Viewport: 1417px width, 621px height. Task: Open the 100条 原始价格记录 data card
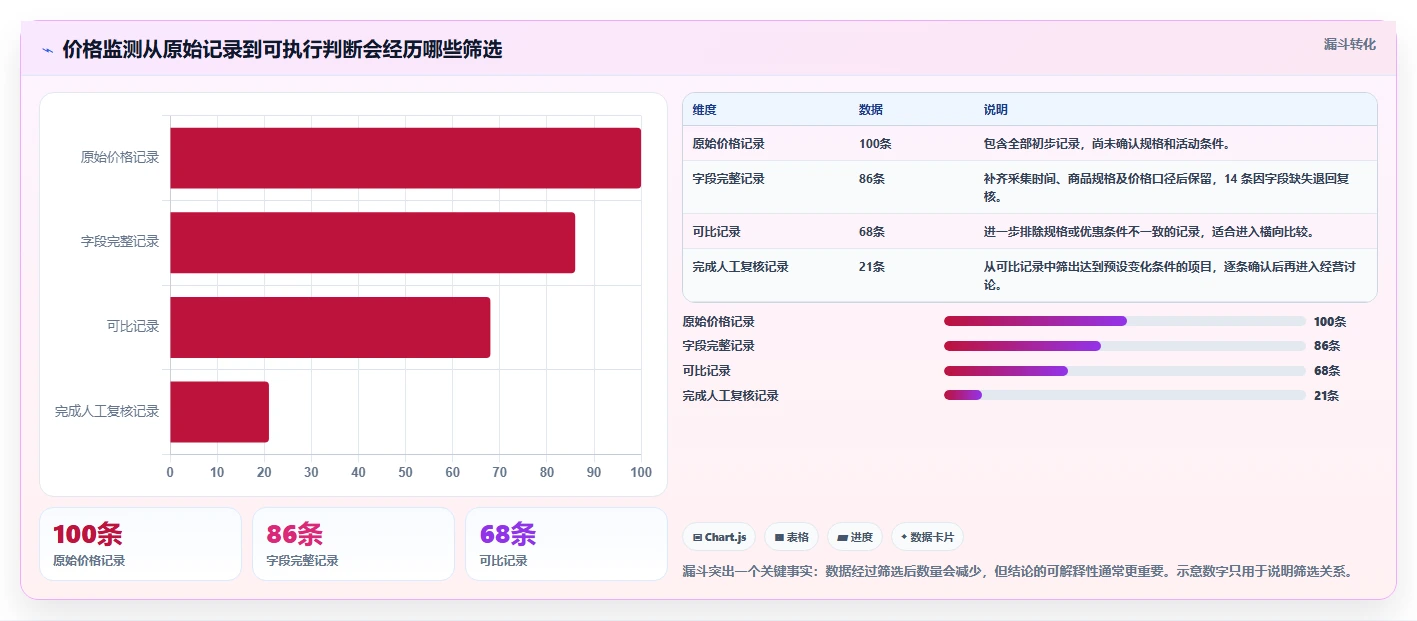click(140, 544)
